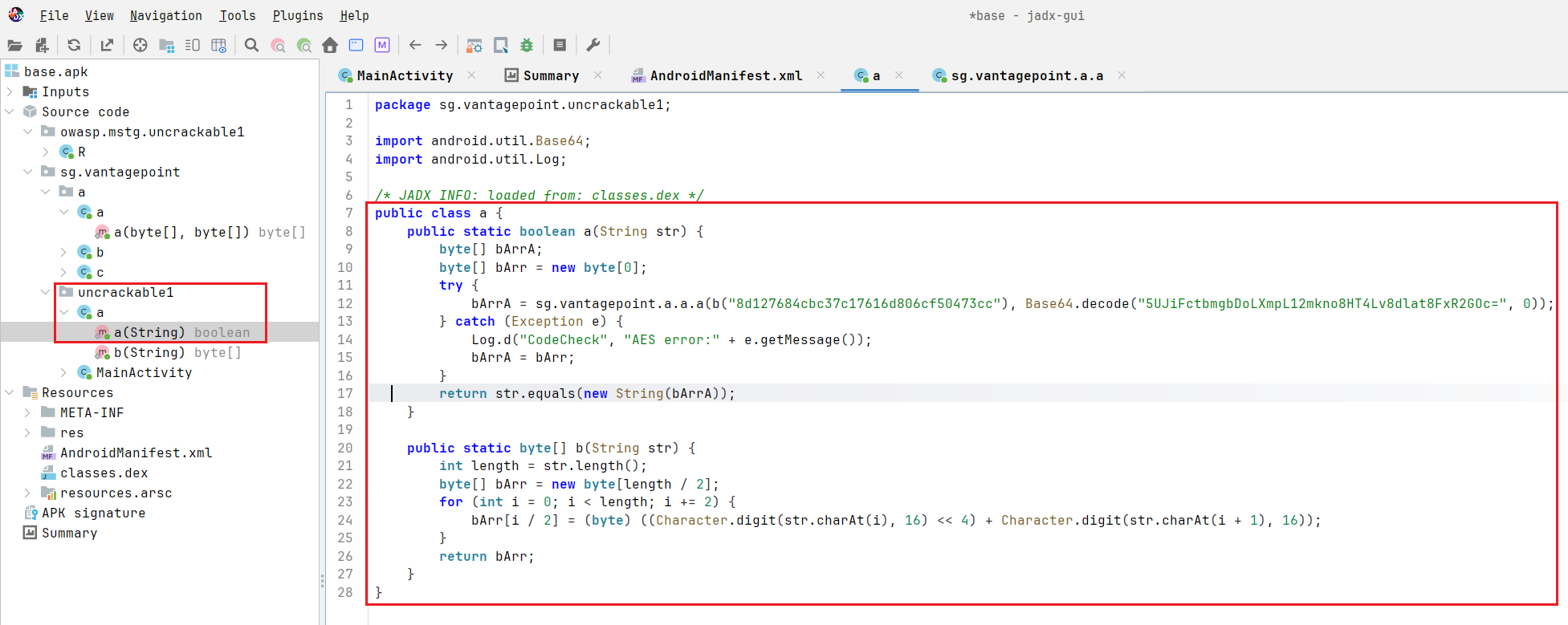Open Preferences with the wrench icon
The width and height of the screenshot is (1568, 625).
point(593,46)
